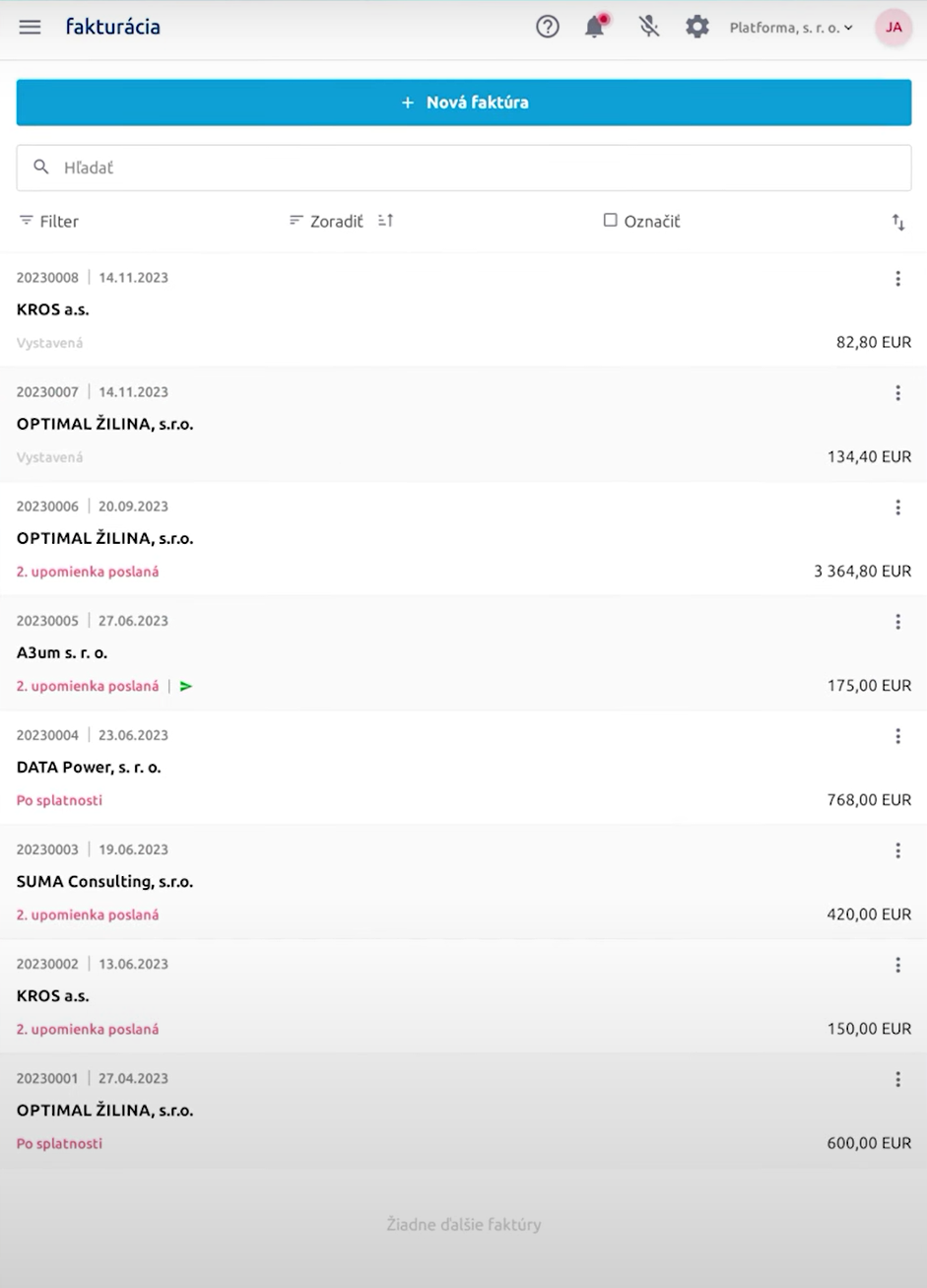Open the DATA Power, s. r. o. invoice
927x1288 pixels.
(89, 768)
